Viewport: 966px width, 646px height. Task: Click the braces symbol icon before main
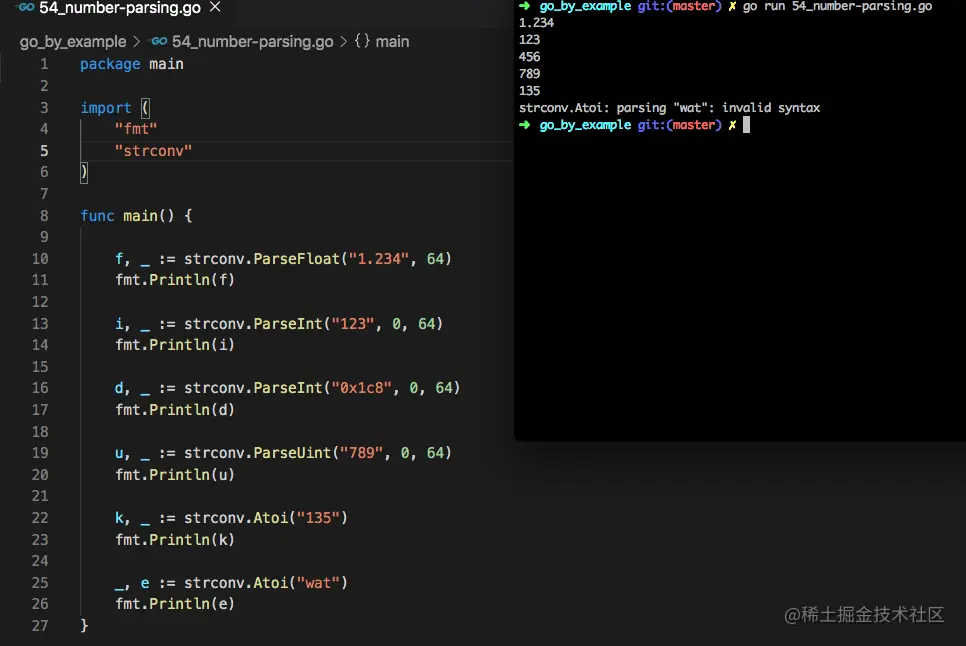point(362,41)
